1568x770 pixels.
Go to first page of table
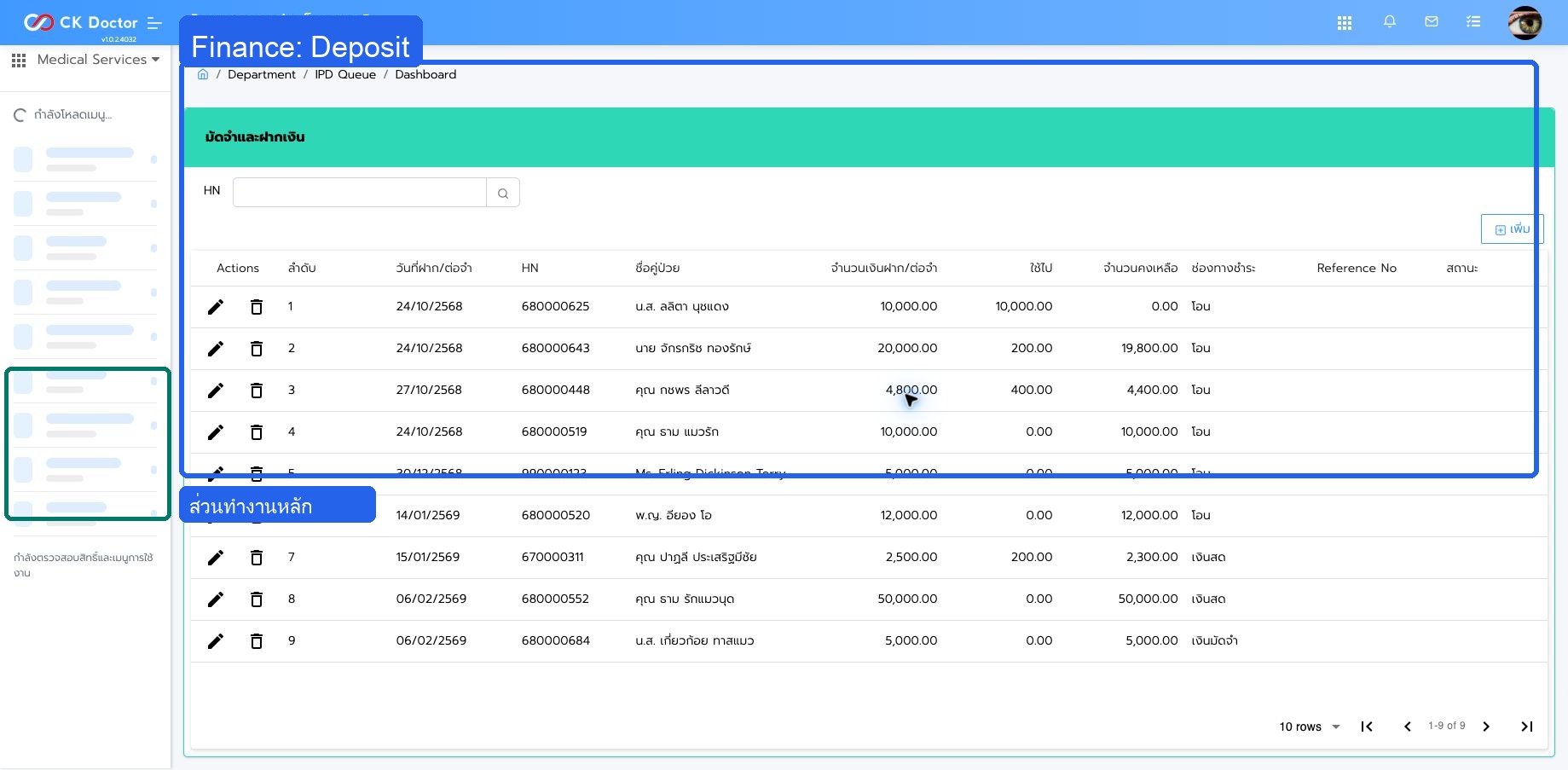click(1367, 727)
